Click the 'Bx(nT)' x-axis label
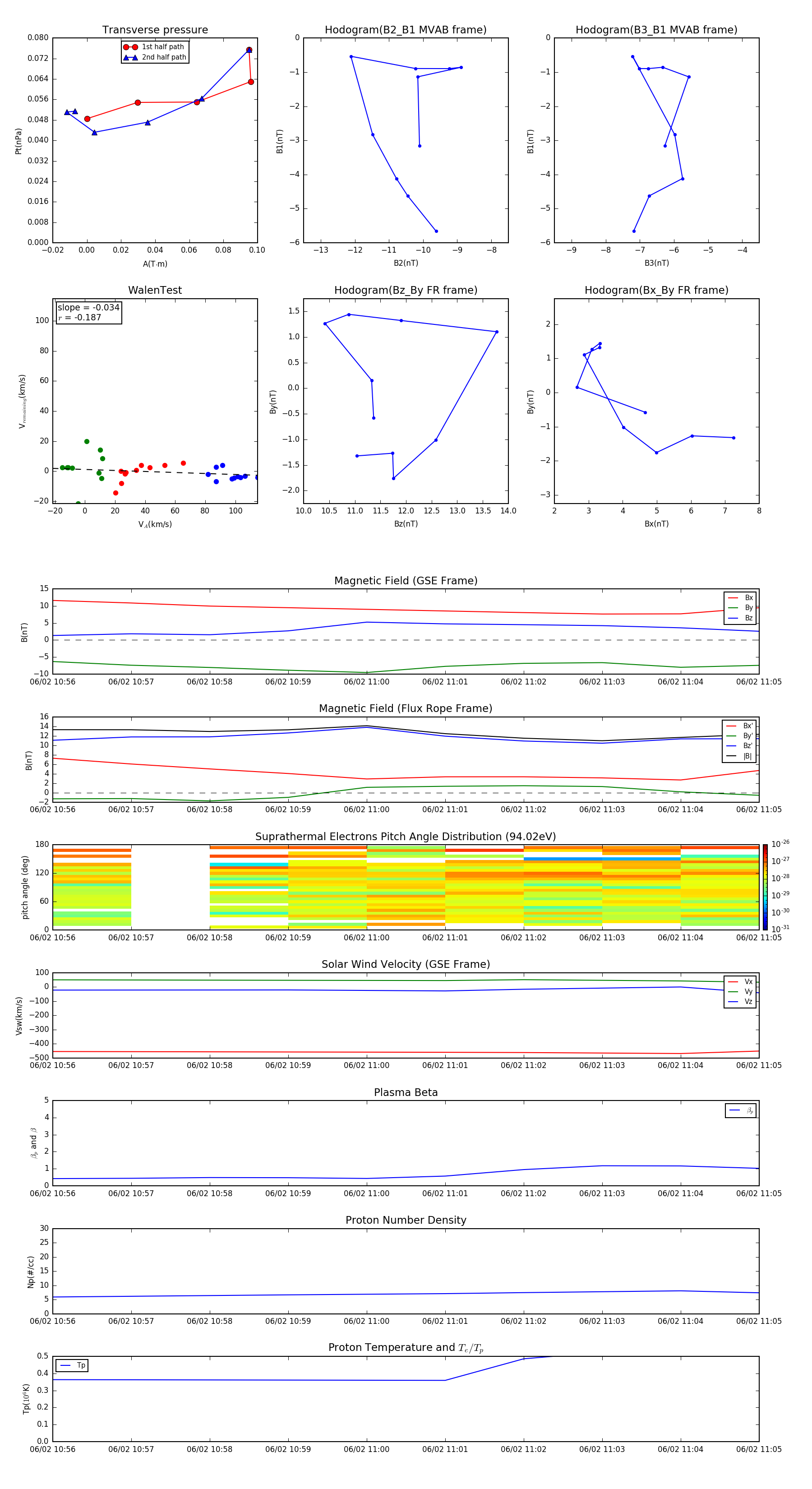 coord(656,524)
